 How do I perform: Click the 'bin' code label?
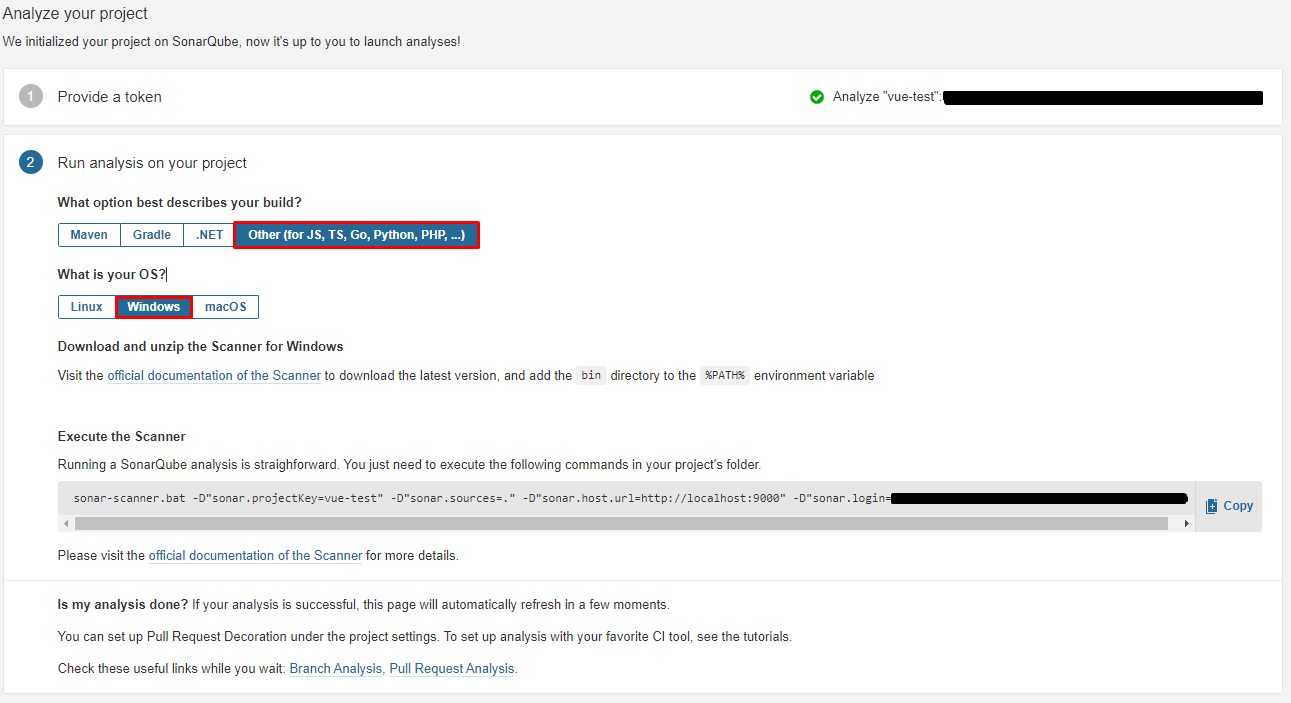coord(592,376)
